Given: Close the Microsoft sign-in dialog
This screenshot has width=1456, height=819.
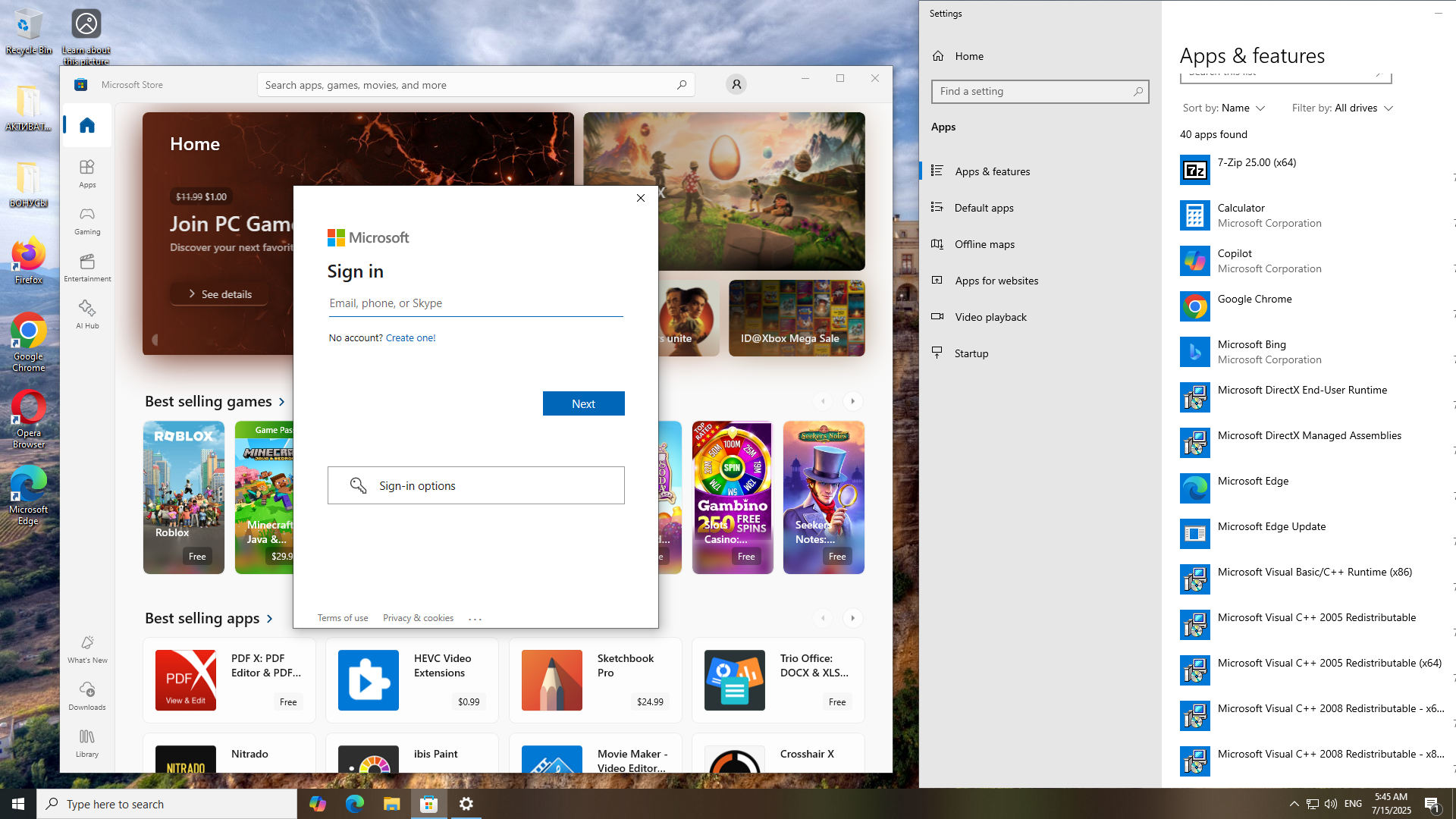Looking at the screenshot, I should [641, 198].
